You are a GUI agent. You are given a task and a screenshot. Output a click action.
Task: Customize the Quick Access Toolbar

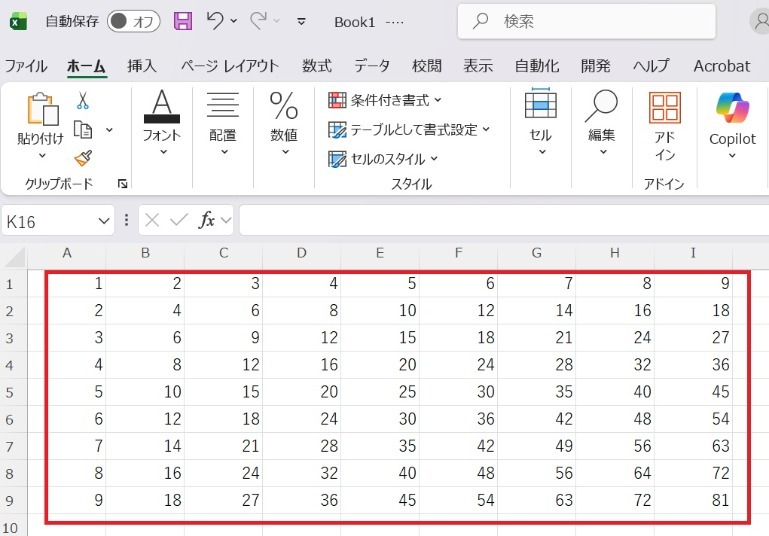[302, 22]
